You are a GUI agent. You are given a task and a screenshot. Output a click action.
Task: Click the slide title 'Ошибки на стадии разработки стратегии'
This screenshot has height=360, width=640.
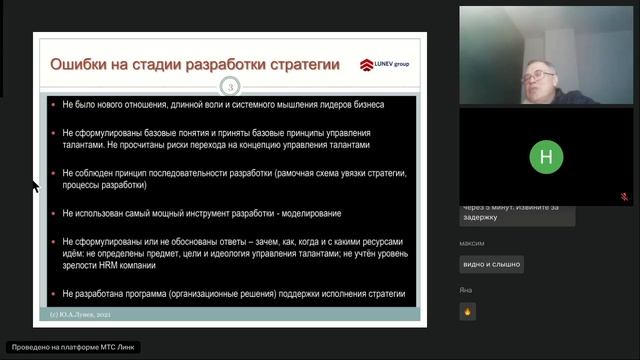pyautogui.click(x=195, y=64)
